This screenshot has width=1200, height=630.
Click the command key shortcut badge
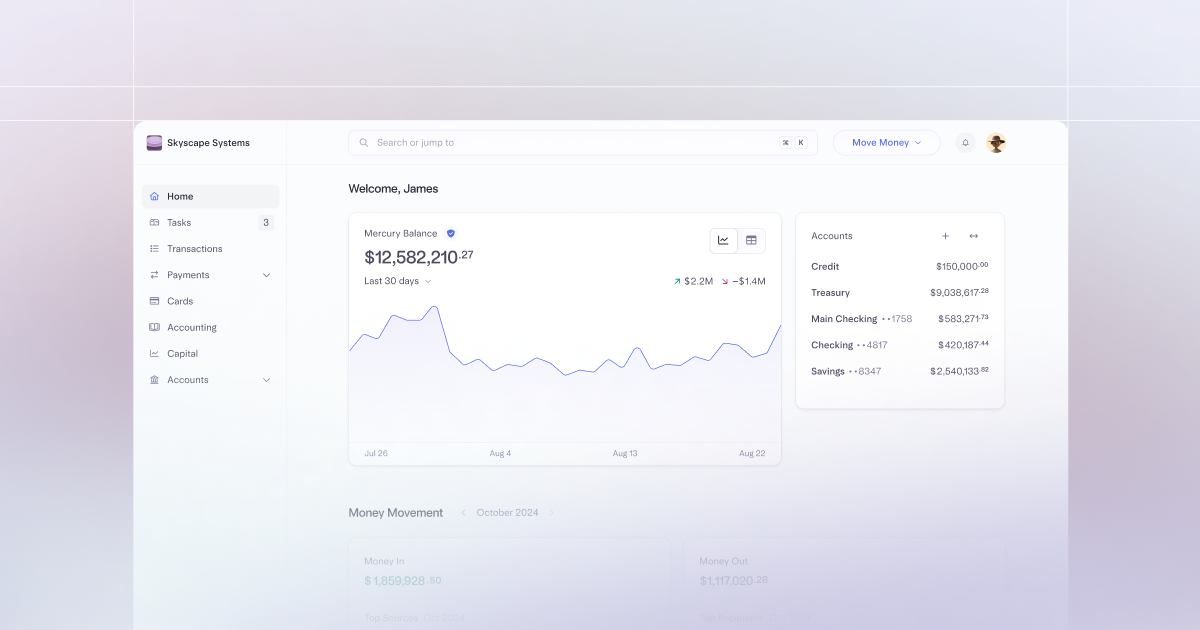[x=786, y=143]
